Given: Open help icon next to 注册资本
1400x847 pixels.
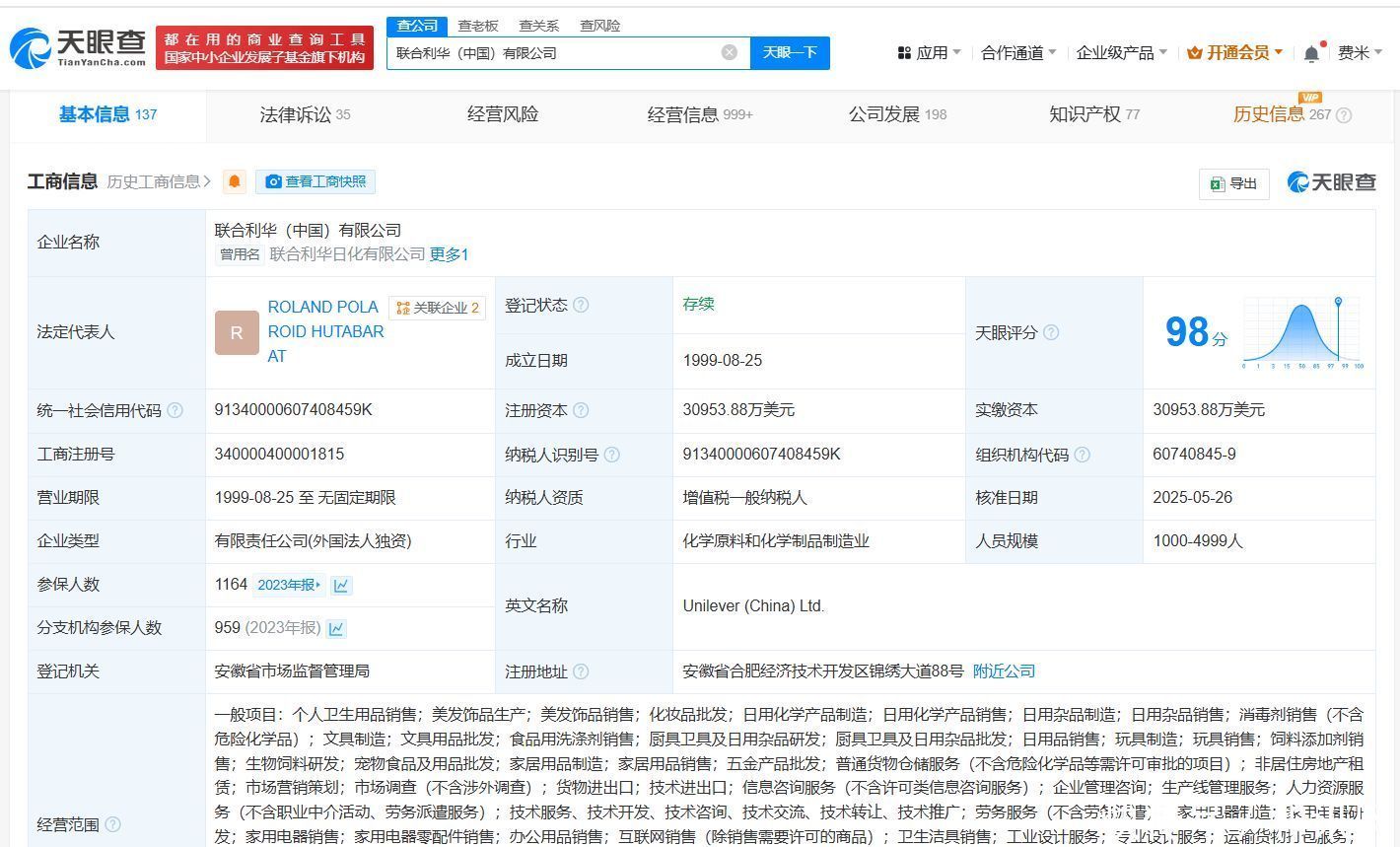Looking at the screenshot, I should (x=581, y=409).
